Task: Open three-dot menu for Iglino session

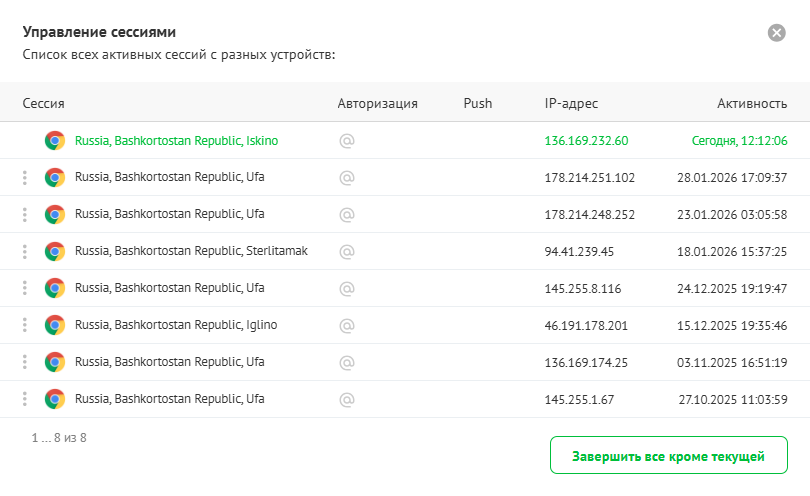Action: (x=24, y=326)
